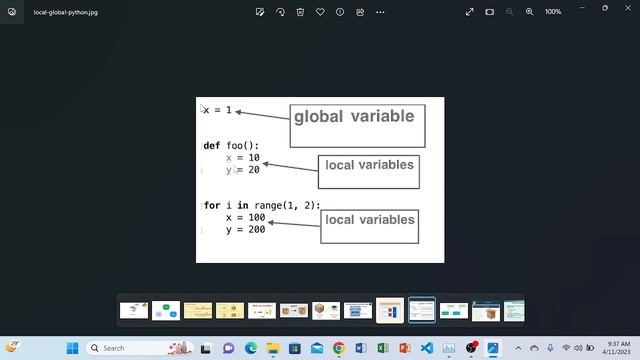Screen dimensions: 640x360
Task: Click the 100% zoom level indicator
Action: click(x=553, y=12)
